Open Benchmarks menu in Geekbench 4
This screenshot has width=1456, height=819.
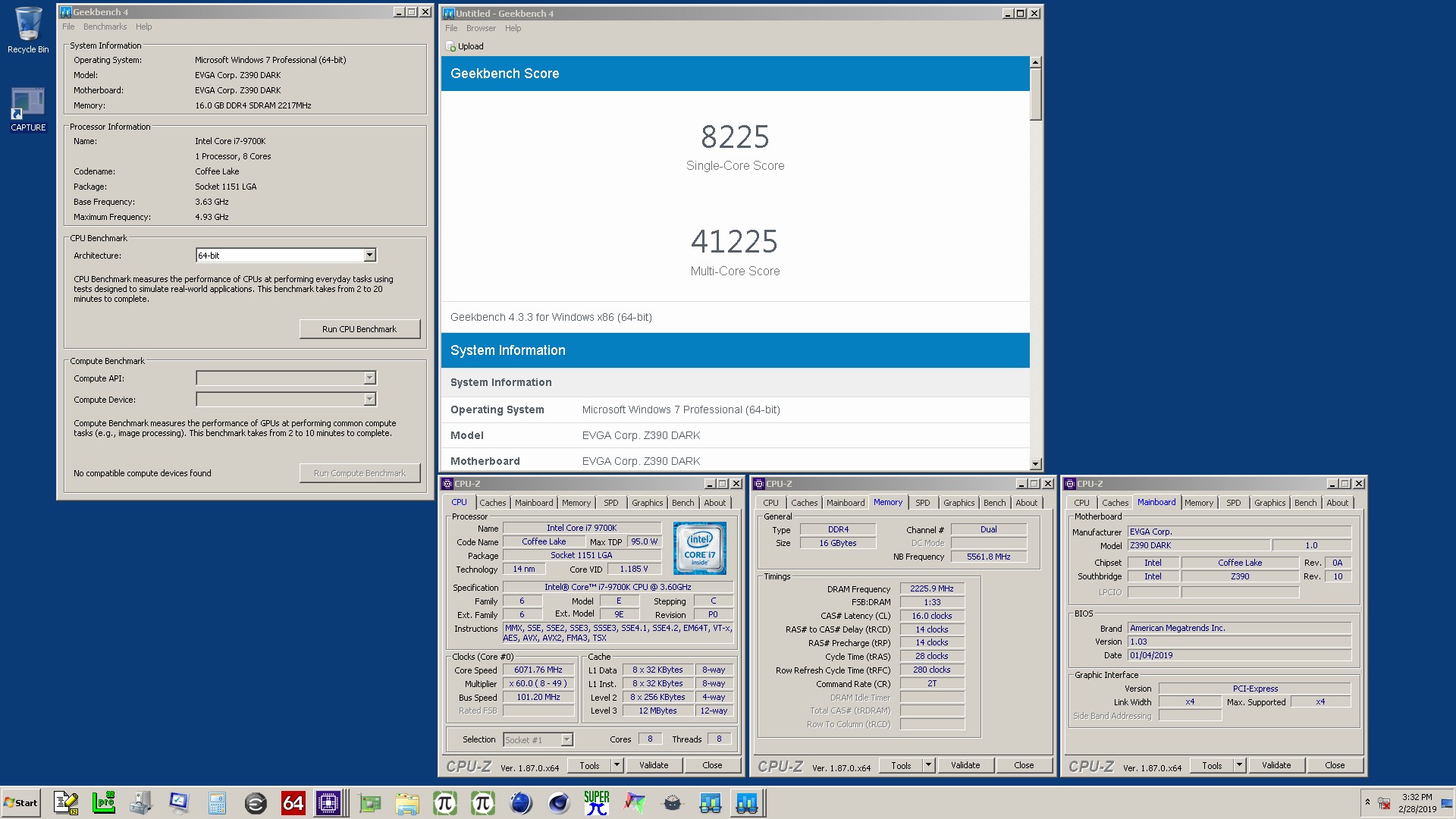coord(105,27)
